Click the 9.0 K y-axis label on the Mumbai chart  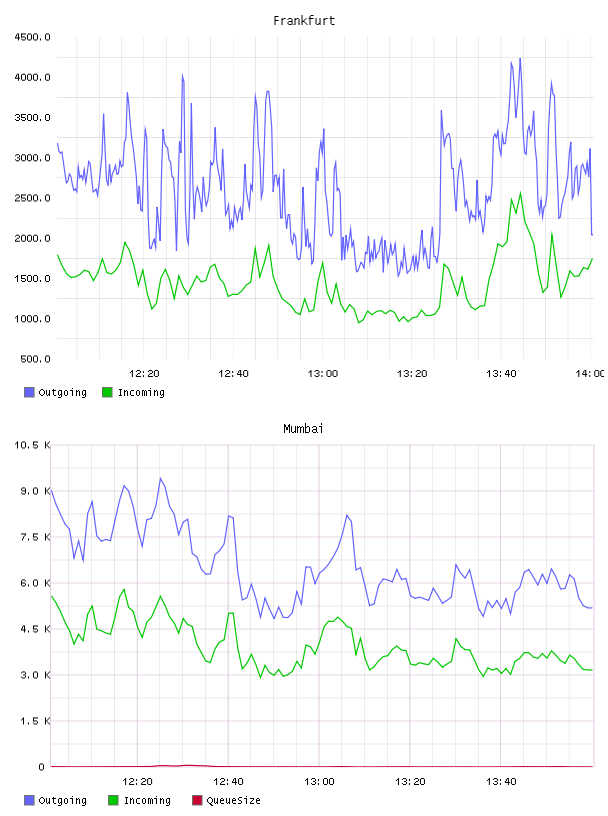[x=35, y=491]
